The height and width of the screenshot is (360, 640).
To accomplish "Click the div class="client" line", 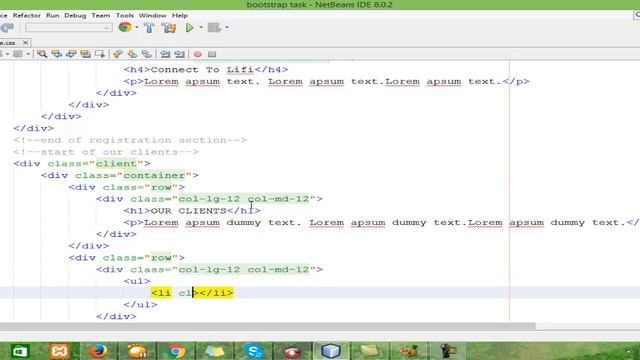I will coord(82,164).
